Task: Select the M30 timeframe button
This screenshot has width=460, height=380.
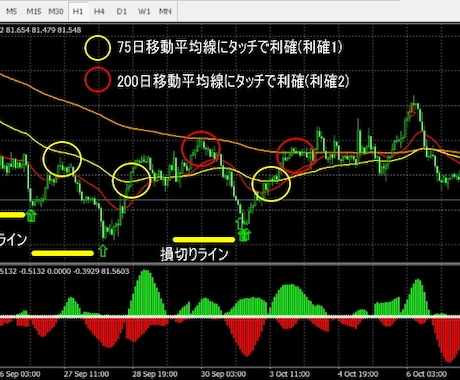Action: click(56, 12)
